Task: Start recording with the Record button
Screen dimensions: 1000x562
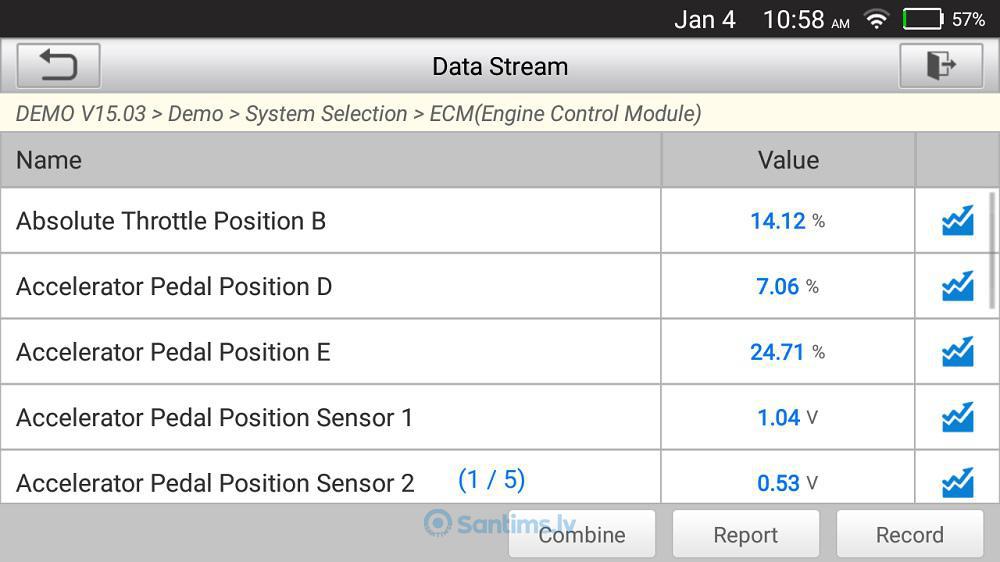Action: click(x=909, y=534)
